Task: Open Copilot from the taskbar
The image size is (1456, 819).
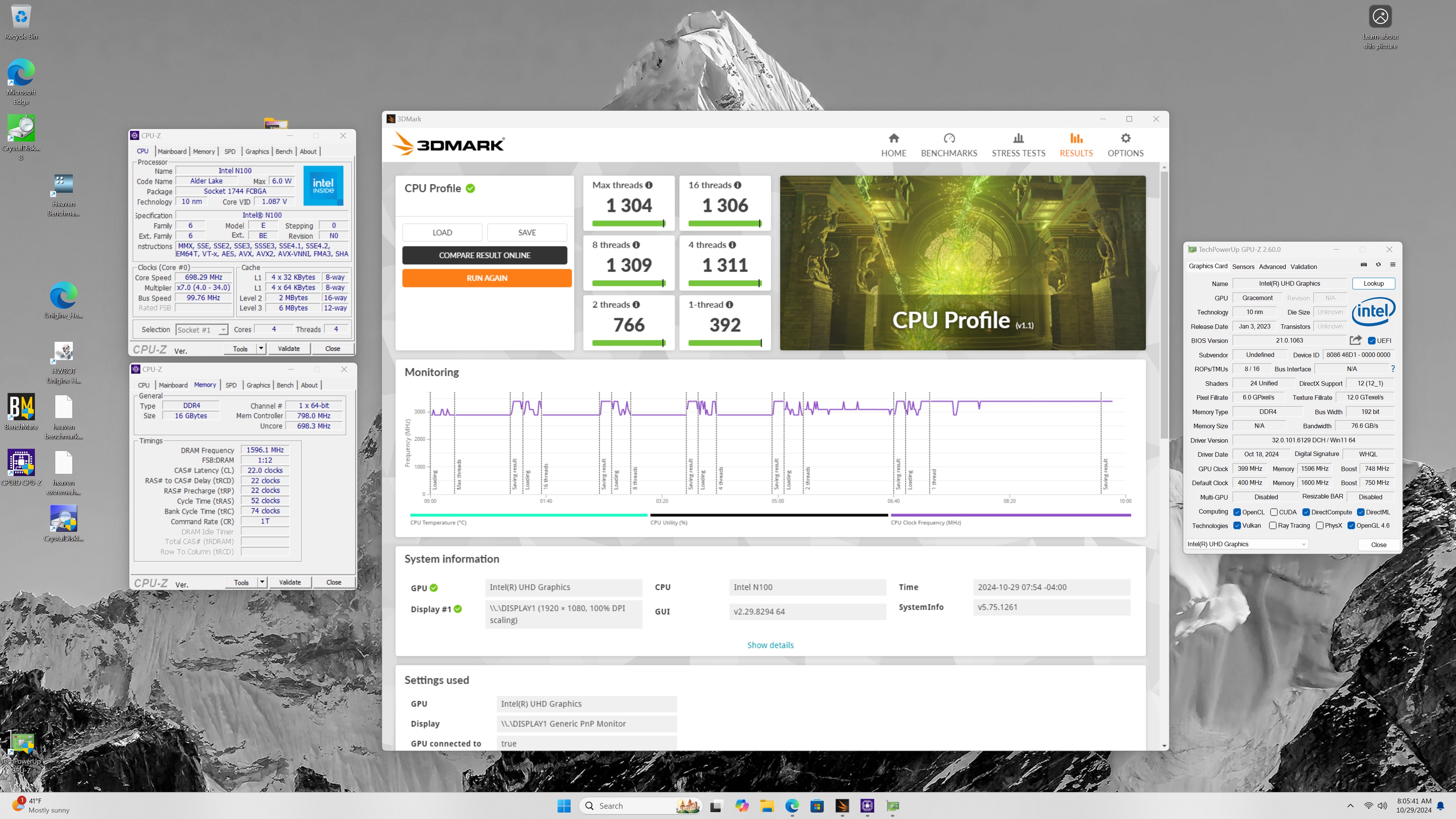Action: coord(741,806)
